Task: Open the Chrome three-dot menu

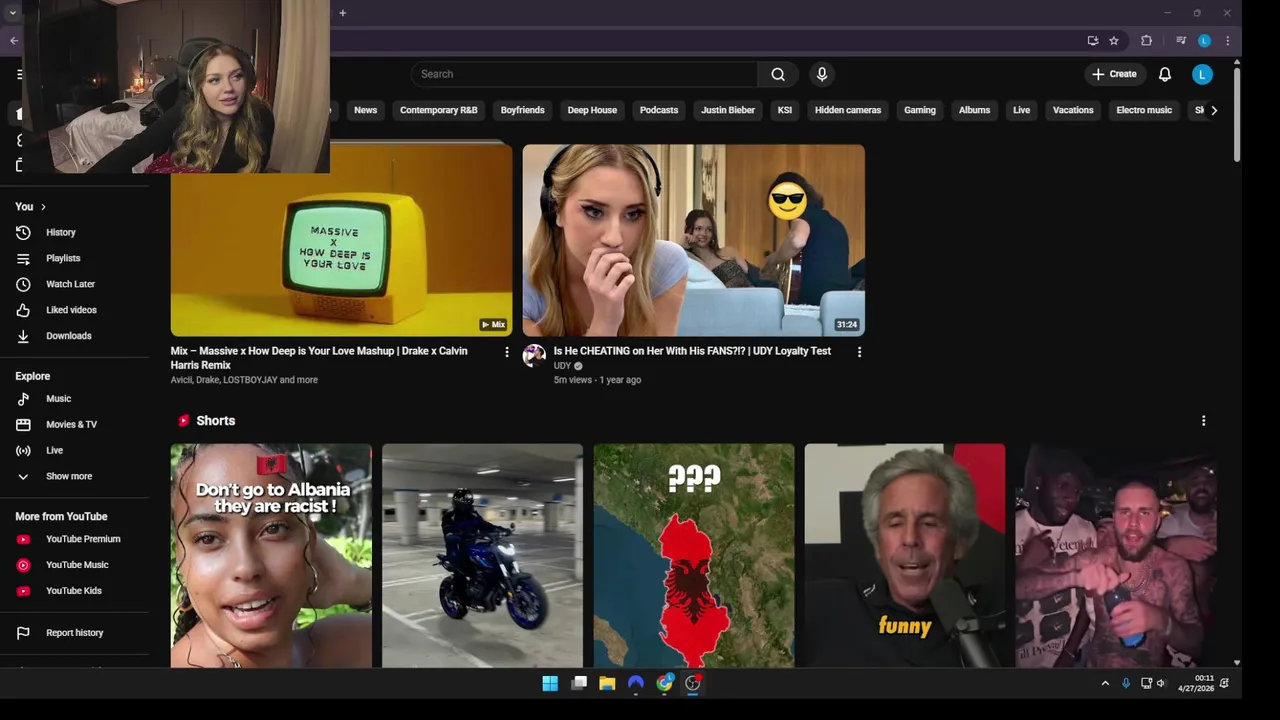Action: point(1227,41)
